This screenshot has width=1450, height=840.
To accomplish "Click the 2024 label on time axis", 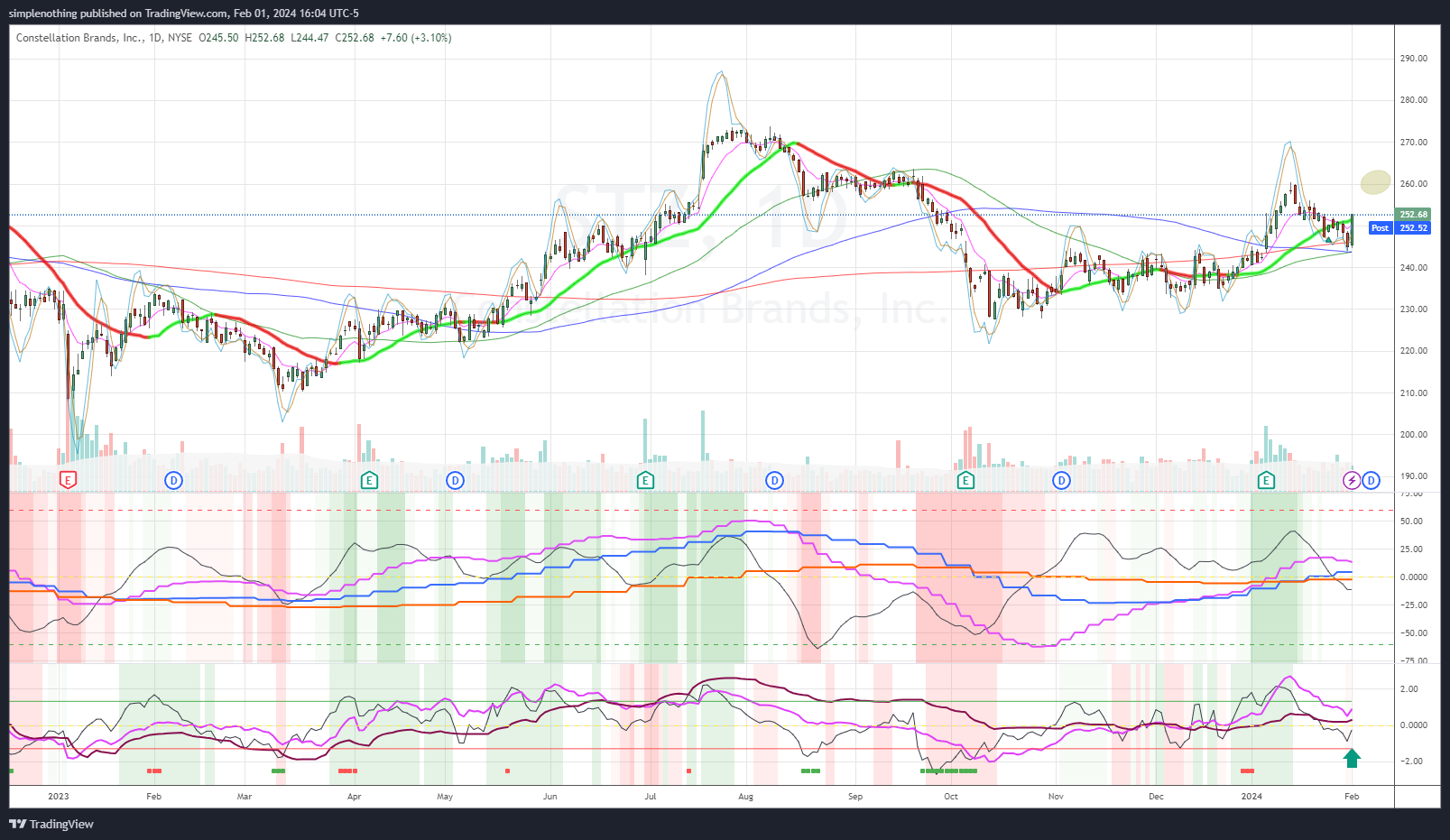I will click(x=1251, y=797).
